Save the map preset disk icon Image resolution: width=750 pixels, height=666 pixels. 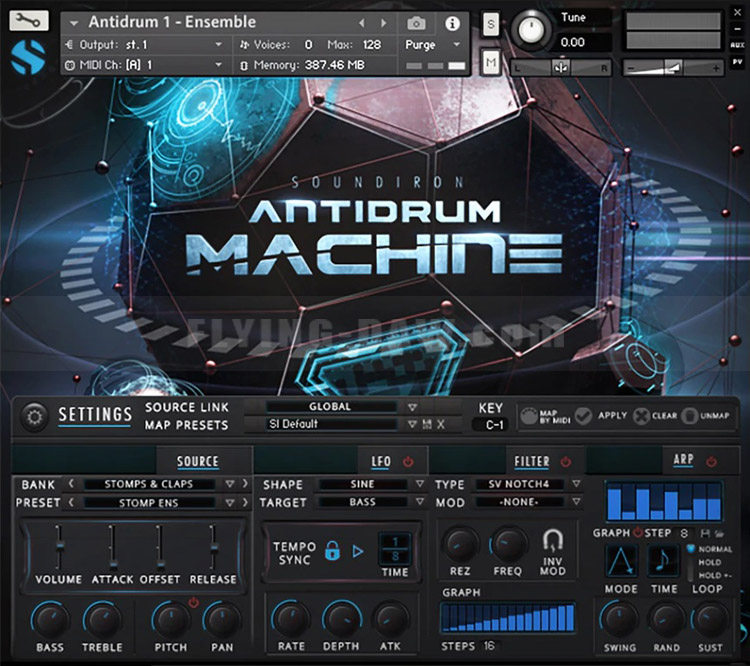(x=427, y=424)
